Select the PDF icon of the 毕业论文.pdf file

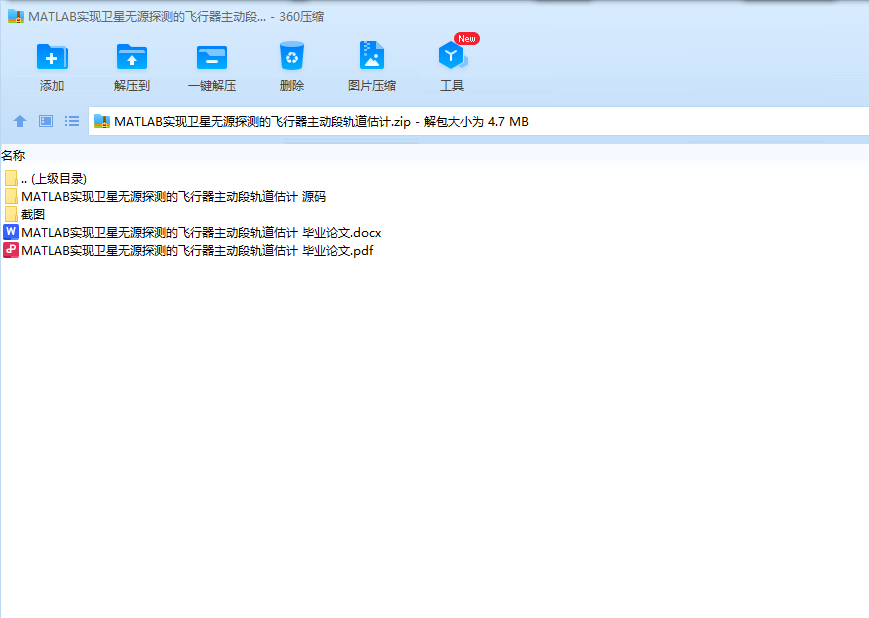tap(11, 251)
